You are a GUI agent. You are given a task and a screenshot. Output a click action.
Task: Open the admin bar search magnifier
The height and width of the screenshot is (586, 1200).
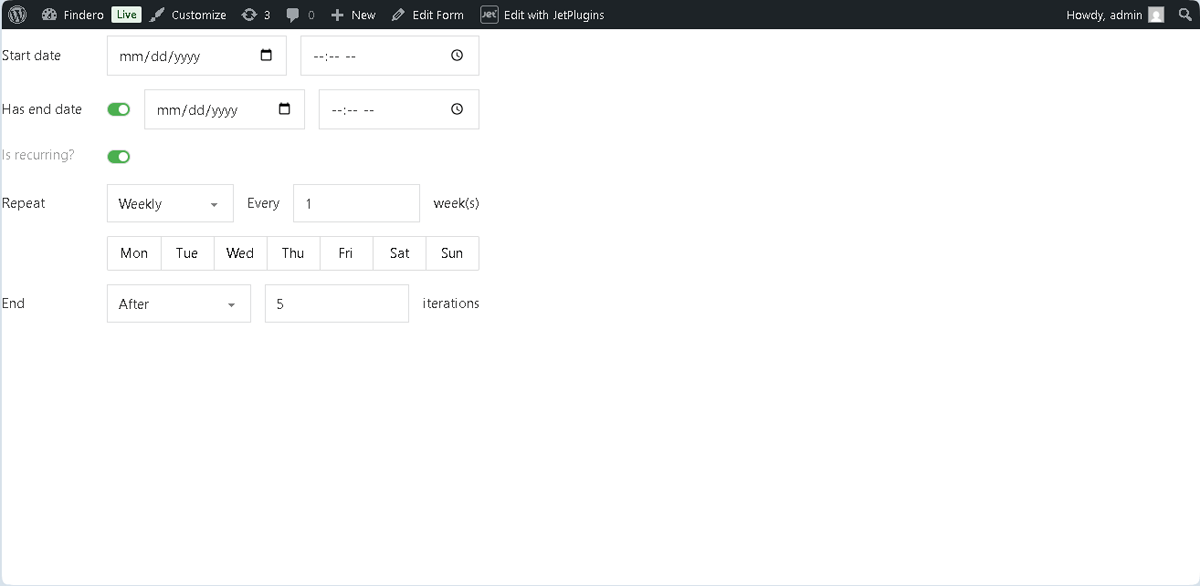tap(1186, 14)
